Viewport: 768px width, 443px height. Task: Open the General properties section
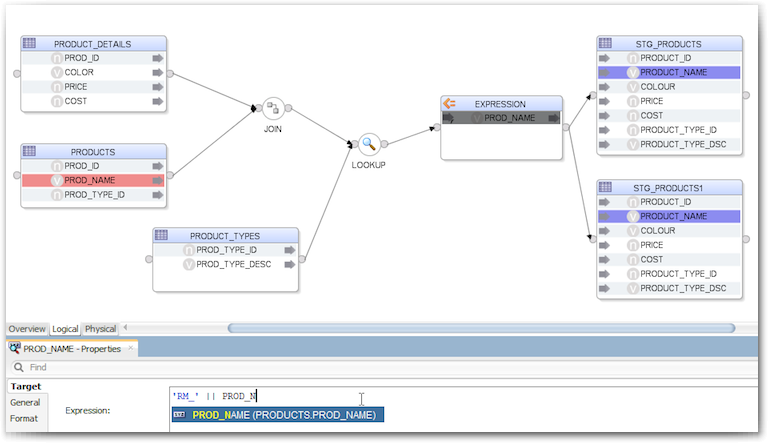[x=25, y=402]
